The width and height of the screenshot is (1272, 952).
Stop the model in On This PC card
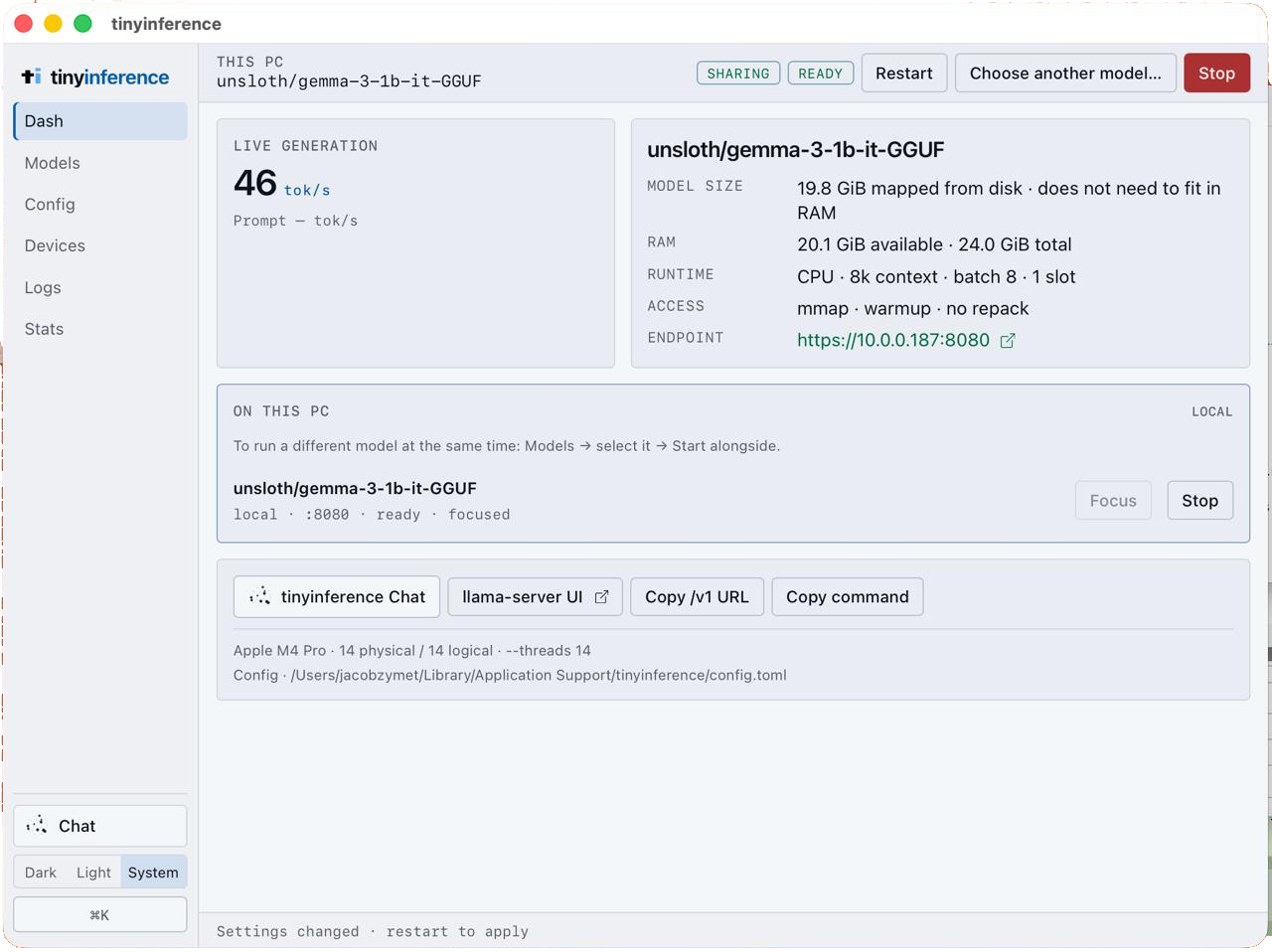point(1199,501)
